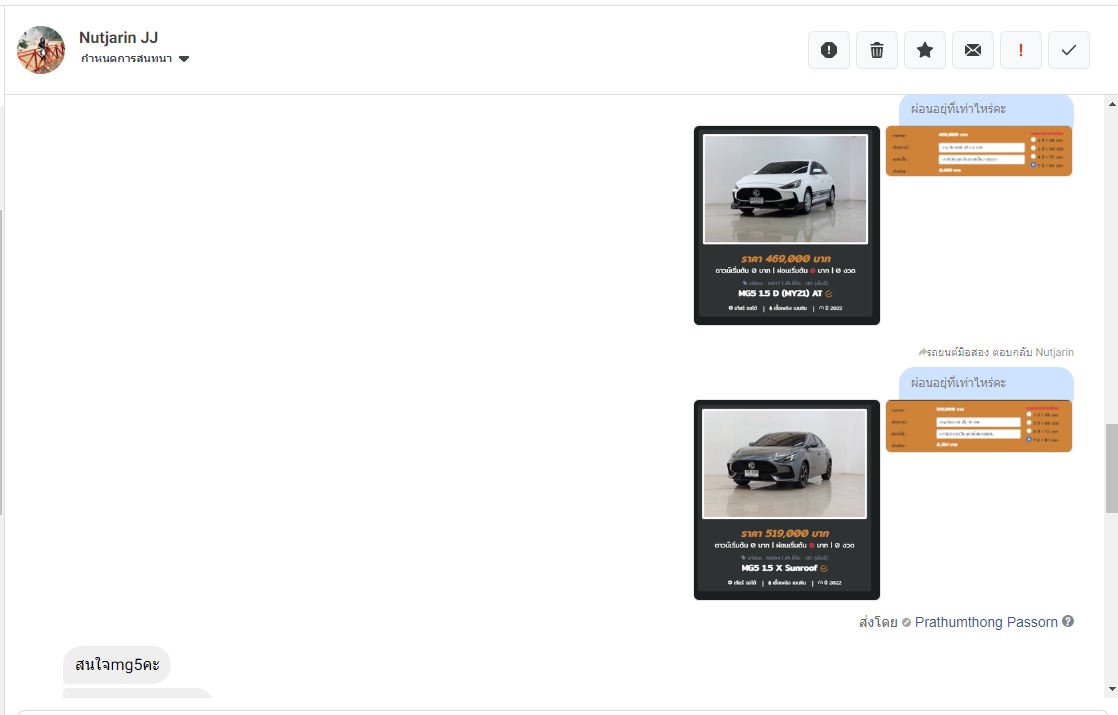Click reply label รถยนต์มือสอง ตอบกลับ Nutjarin
The image size is (1118, 715).
pos(996,352)
